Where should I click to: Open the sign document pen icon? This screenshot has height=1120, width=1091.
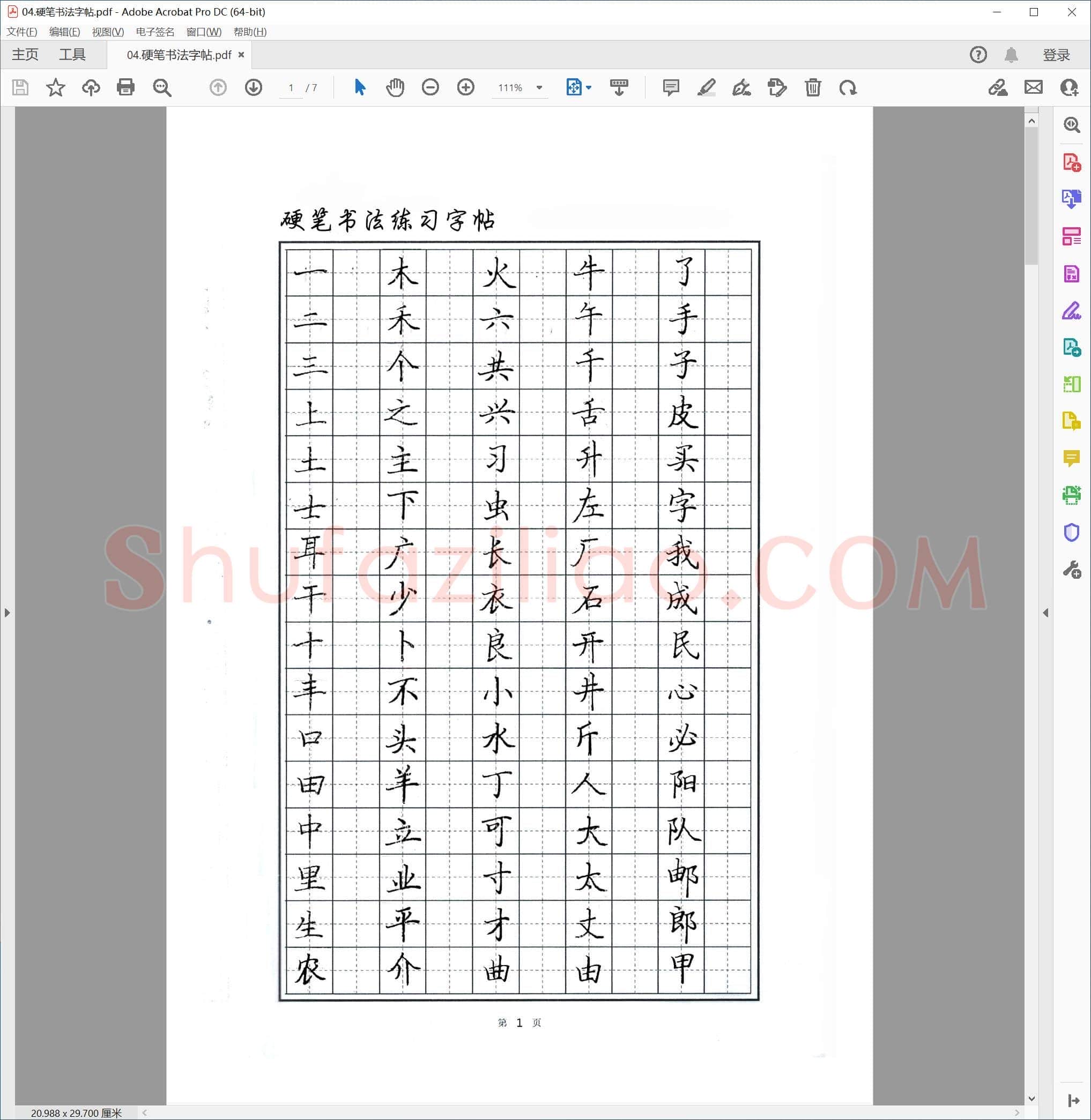[x=741, y=88]
